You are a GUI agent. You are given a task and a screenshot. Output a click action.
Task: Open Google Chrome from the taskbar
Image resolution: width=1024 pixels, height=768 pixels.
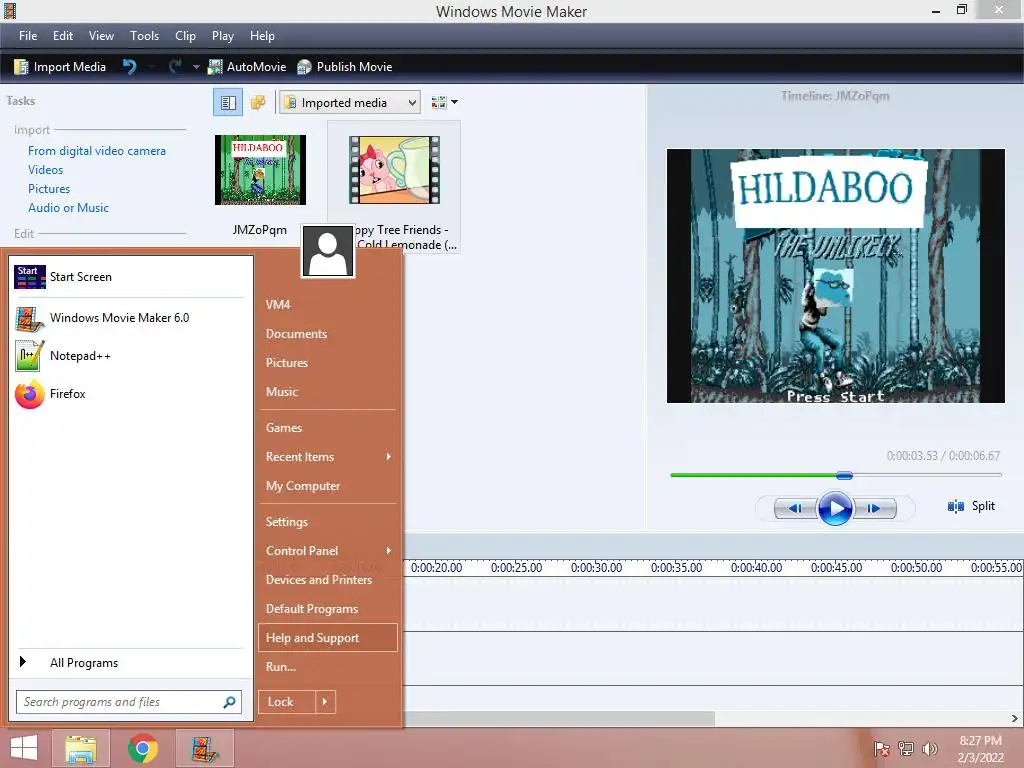[x=143, y=748]
